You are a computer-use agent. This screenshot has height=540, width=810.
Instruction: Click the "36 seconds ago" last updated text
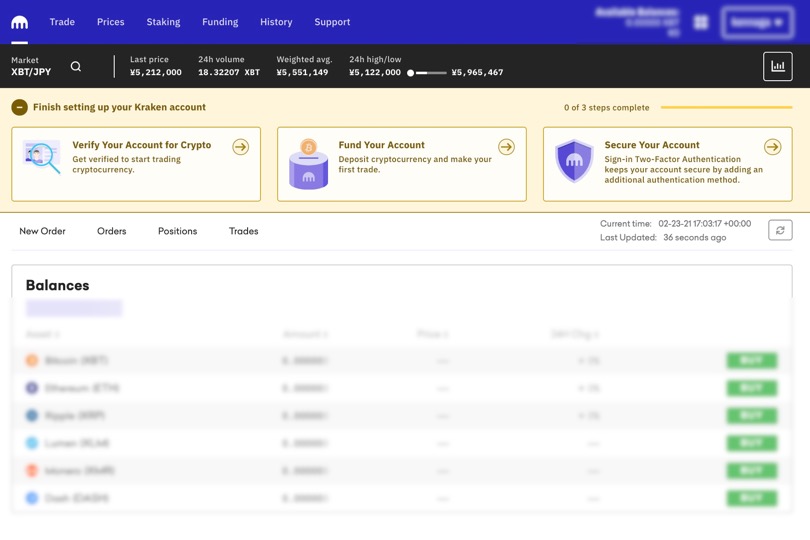695,237
